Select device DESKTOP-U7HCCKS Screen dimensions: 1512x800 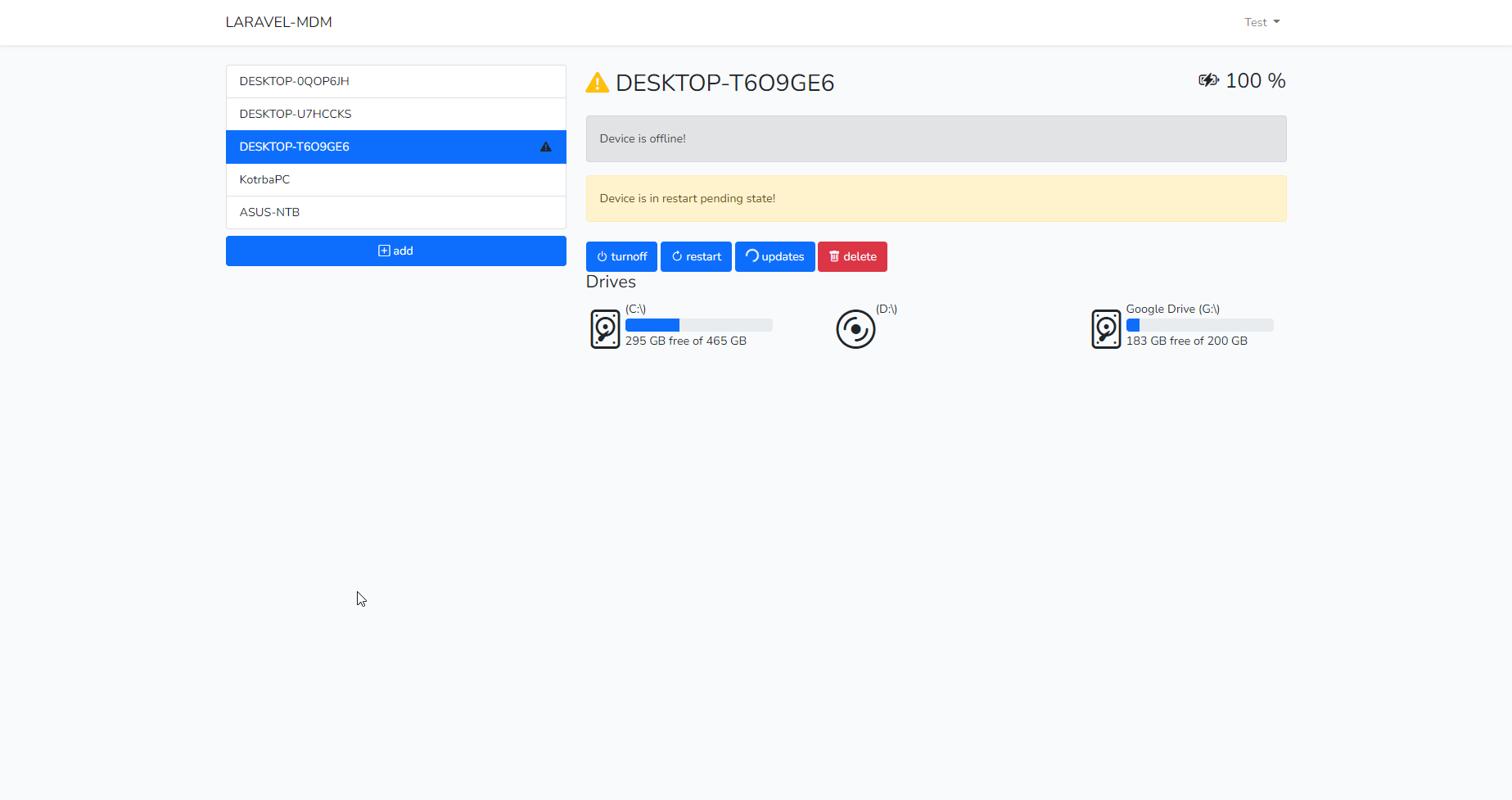[x=396, y=114]
